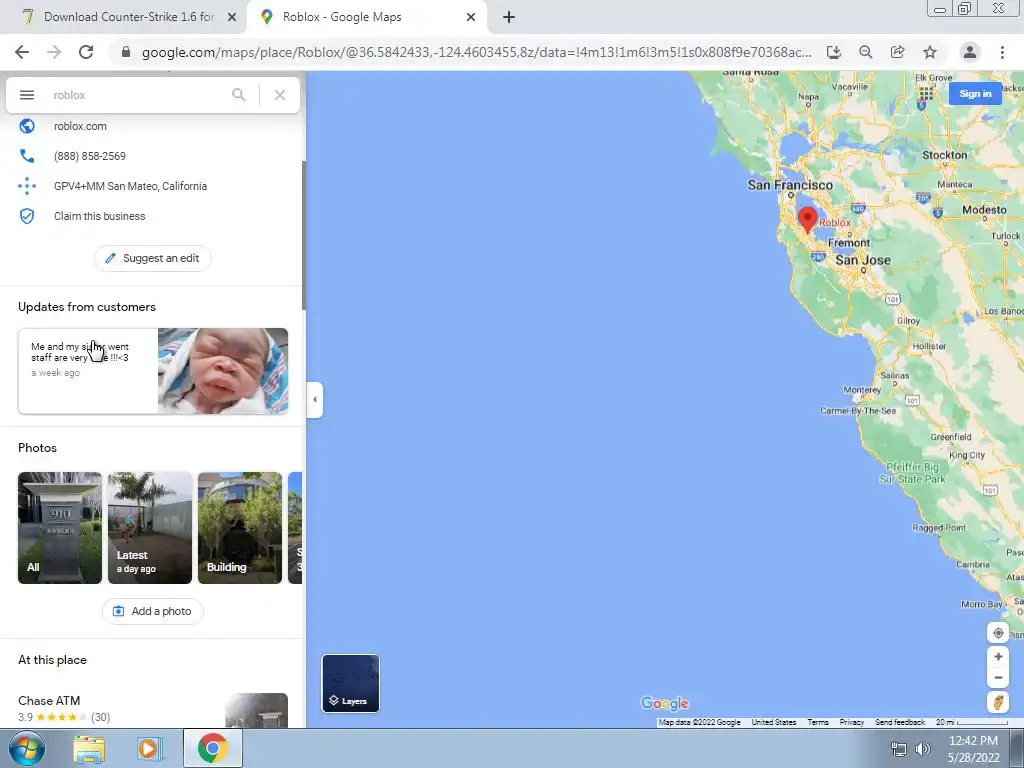The image size is (1024, 768).
Task: Open Claim this business link
Action: coord(100,216)
